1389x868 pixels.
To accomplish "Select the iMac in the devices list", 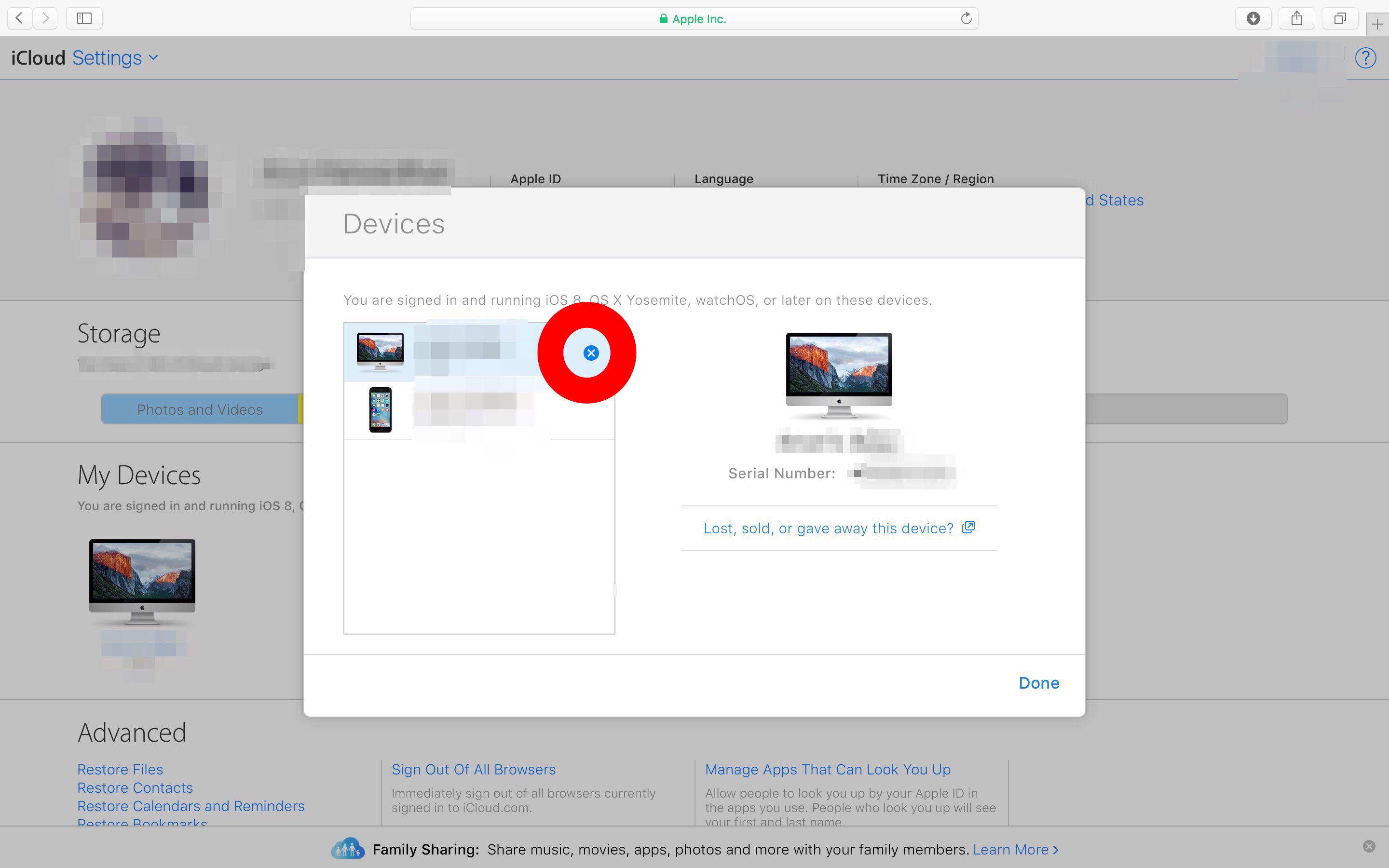I will pos(380,352).
